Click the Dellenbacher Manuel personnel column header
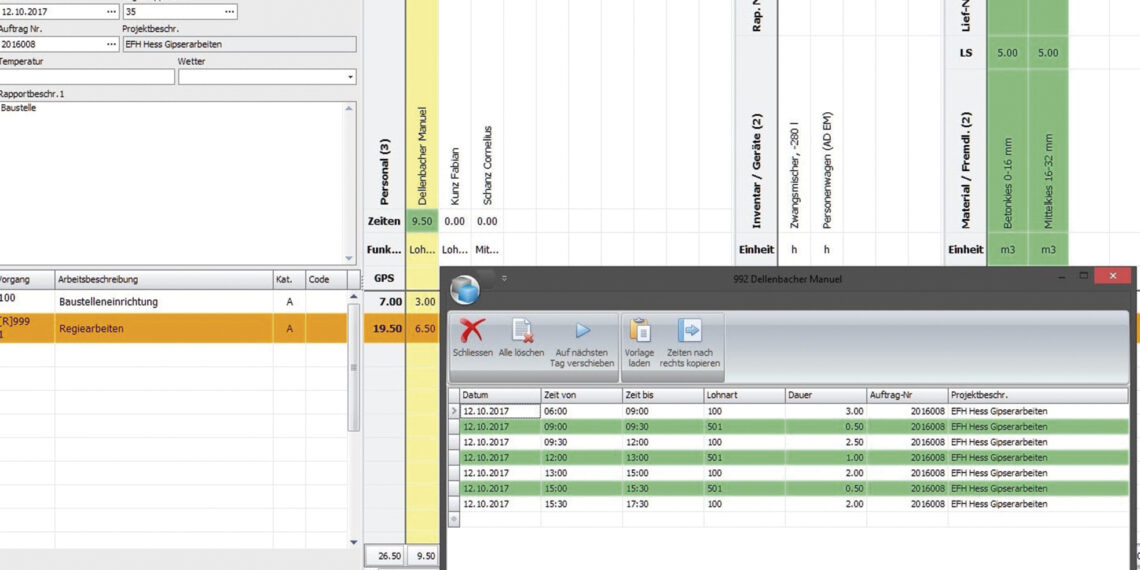Viewport: 1140px width, 570px height. click(422, 156)
